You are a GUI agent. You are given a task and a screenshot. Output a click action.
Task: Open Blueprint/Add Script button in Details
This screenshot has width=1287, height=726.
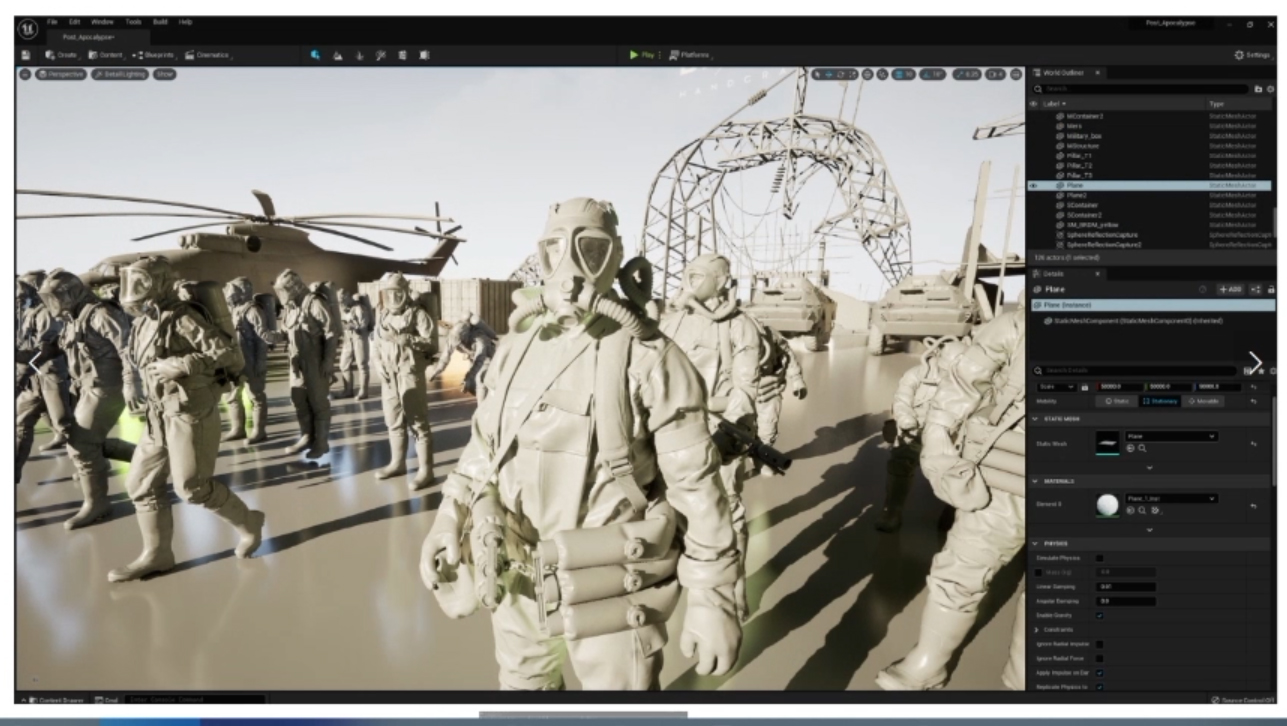point(1256,289)
